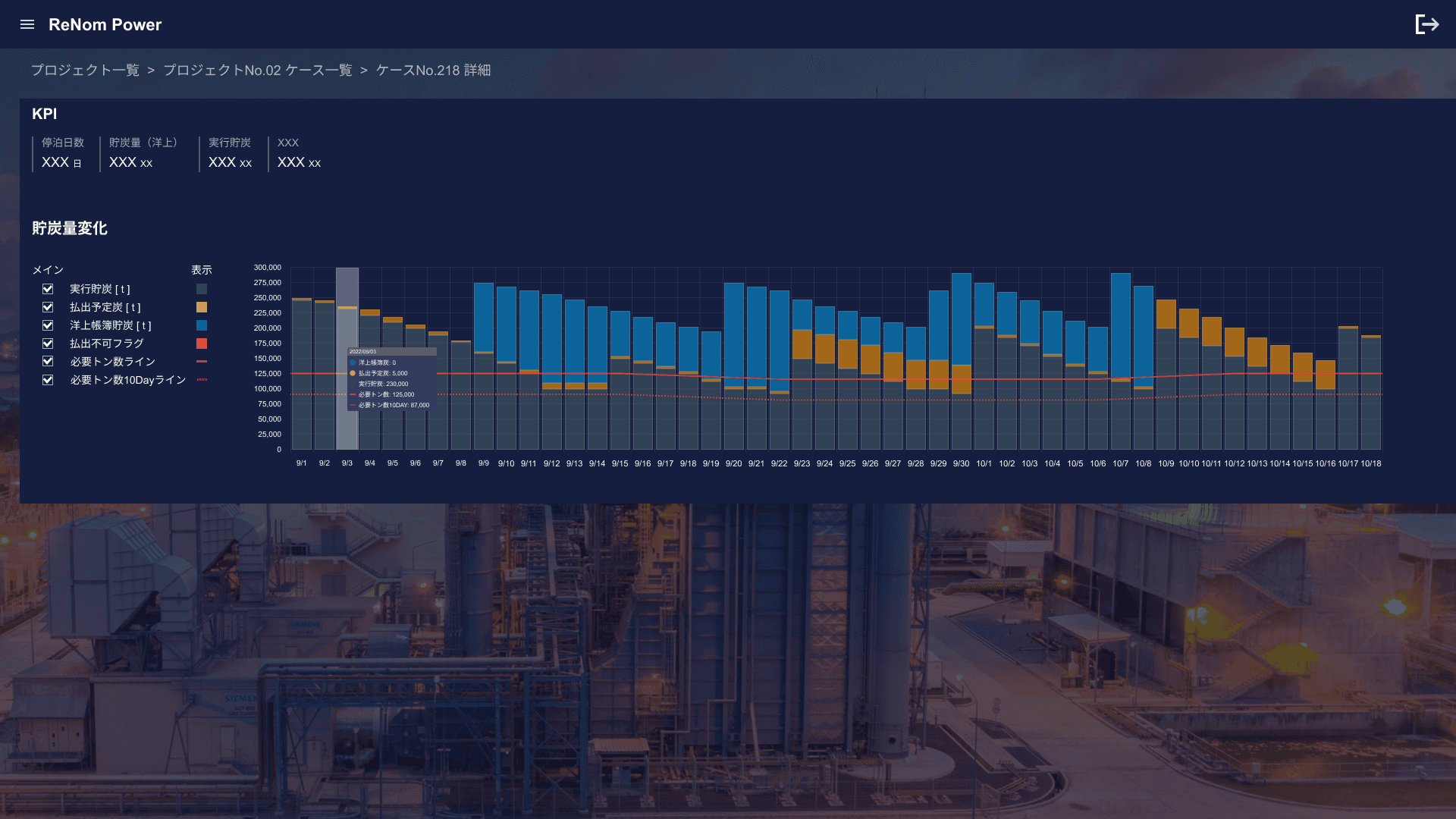Click the red 払出不可フラグ color swatch
The height and width of the screenshot is (819, 1456).
(202, 344)
